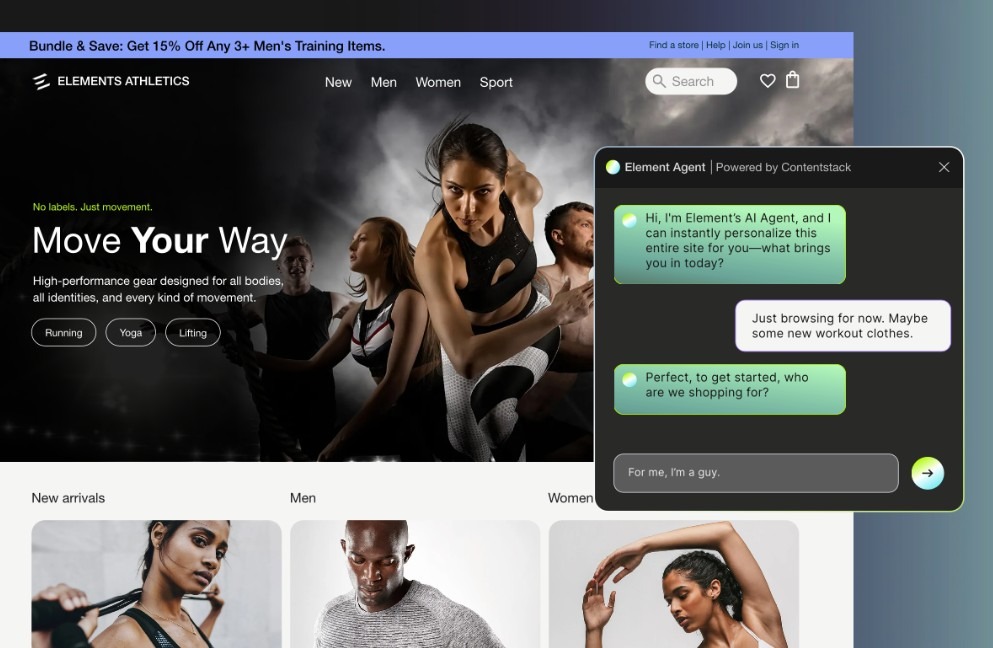Close the Element Agent chat panel
This screenshot has width=993, height=648.
pos(944,167)
